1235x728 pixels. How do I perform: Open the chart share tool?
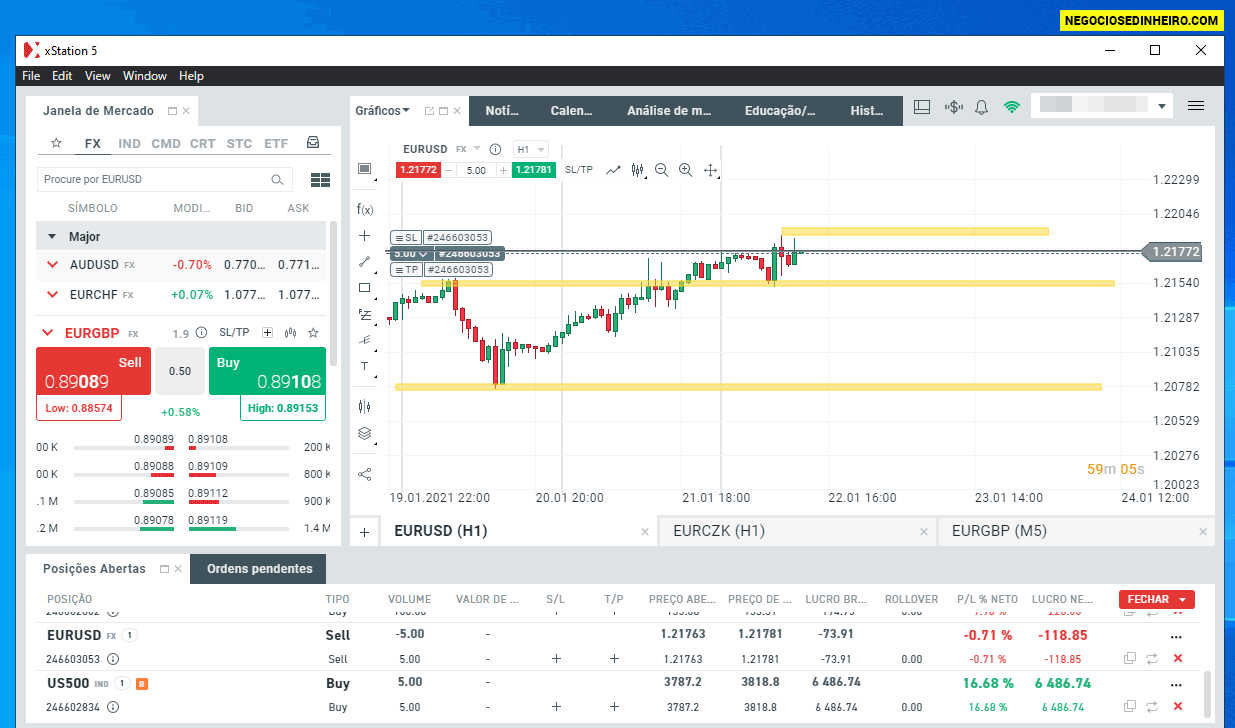[x=365, y=473]
